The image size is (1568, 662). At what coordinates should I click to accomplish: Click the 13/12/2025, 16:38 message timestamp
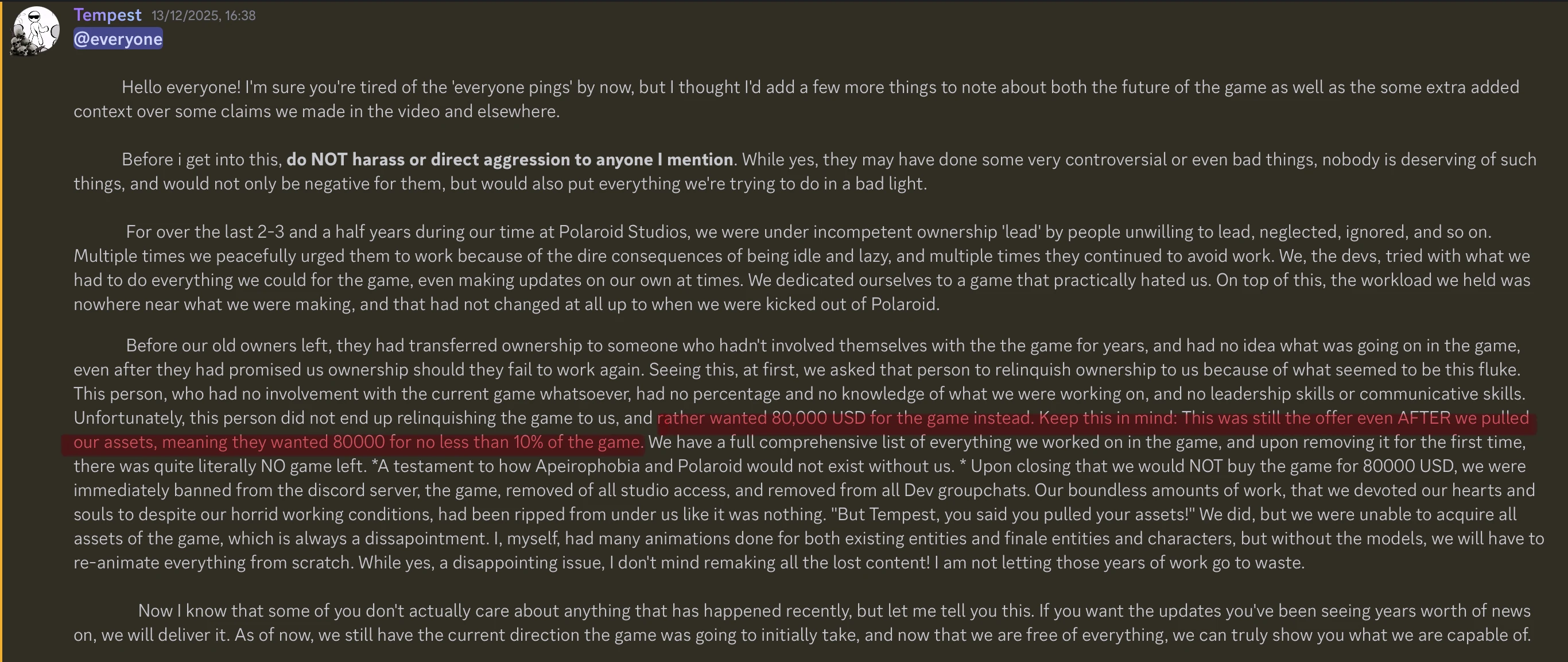click(203, 16)
